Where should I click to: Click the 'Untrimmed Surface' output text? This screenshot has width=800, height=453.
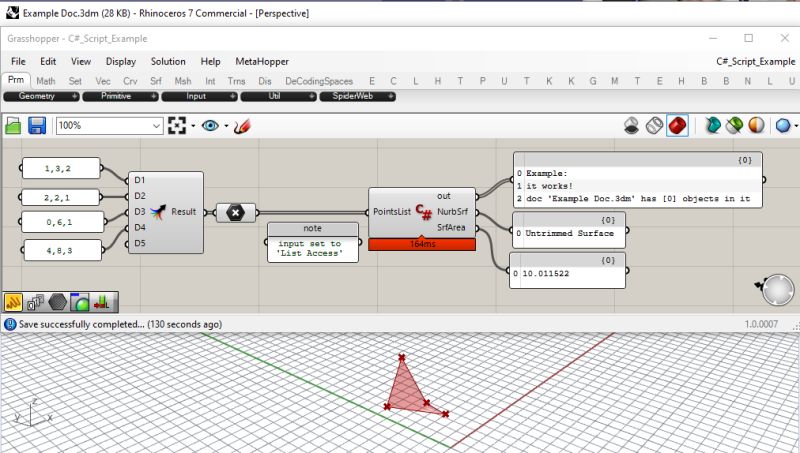click(x=569, y=233)
